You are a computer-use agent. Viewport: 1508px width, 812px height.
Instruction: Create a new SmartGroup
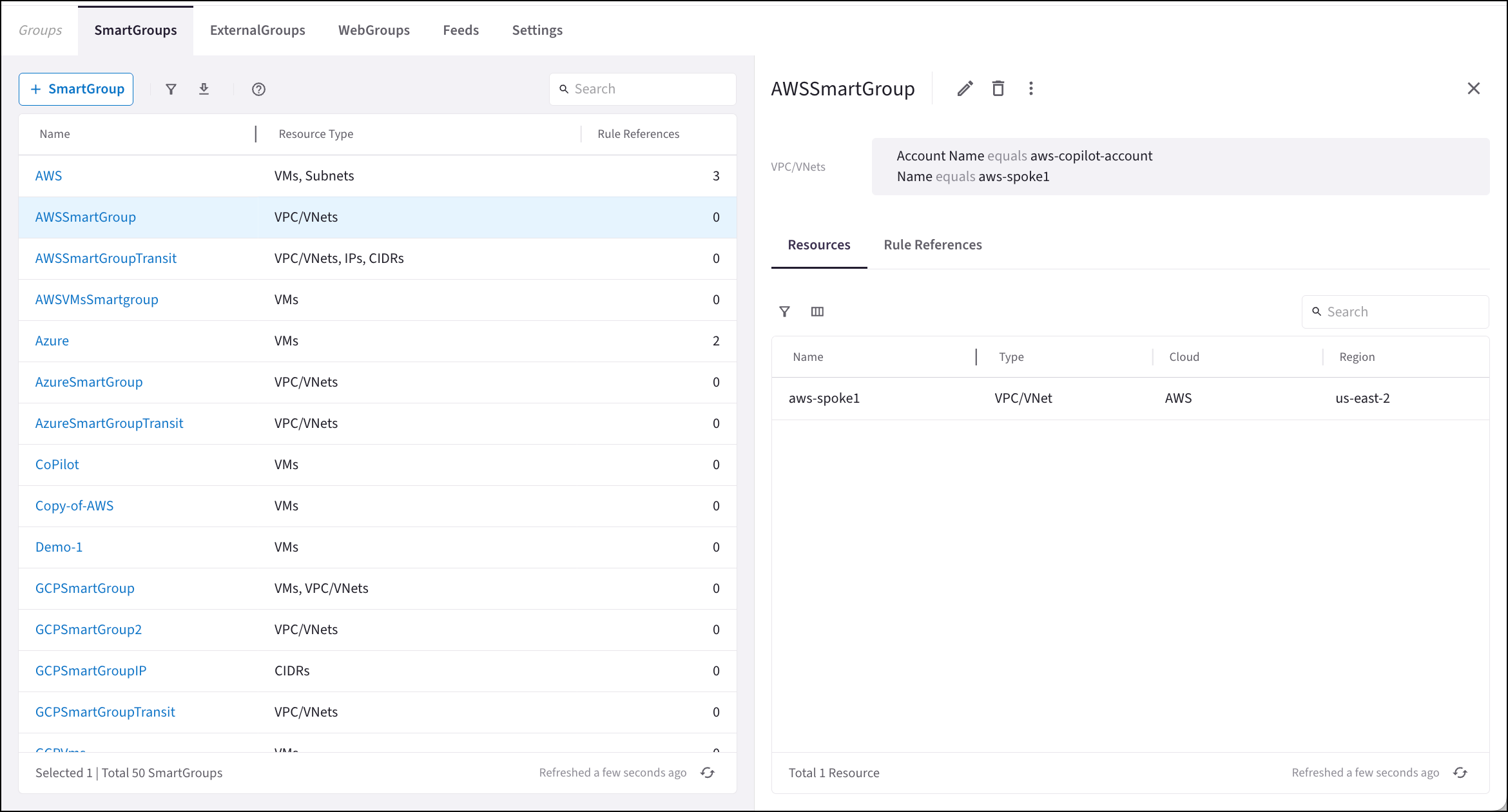[x=75, y=89]
